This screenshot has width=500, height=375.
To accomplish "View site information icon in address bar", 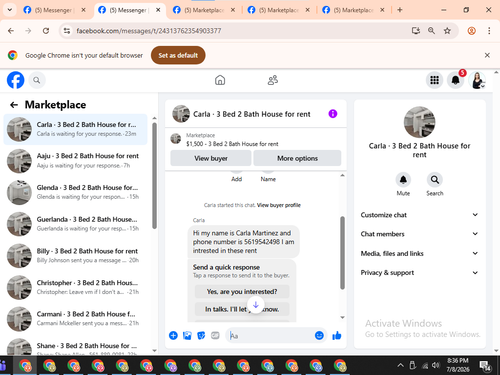I will [x=67, y=31].
